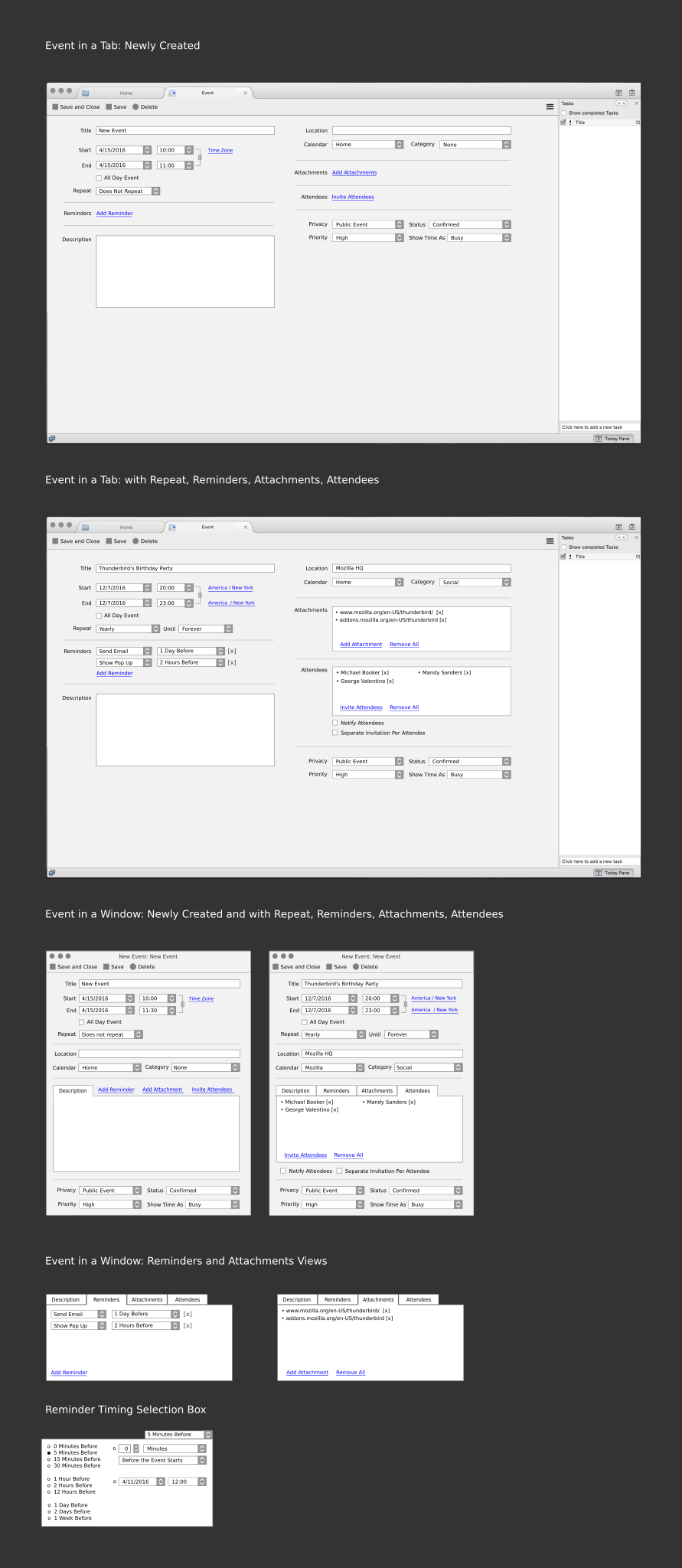Check All Day Event in newly created tab mockup
This screenshot has height=1568, width=682.
tap(99, 178)
